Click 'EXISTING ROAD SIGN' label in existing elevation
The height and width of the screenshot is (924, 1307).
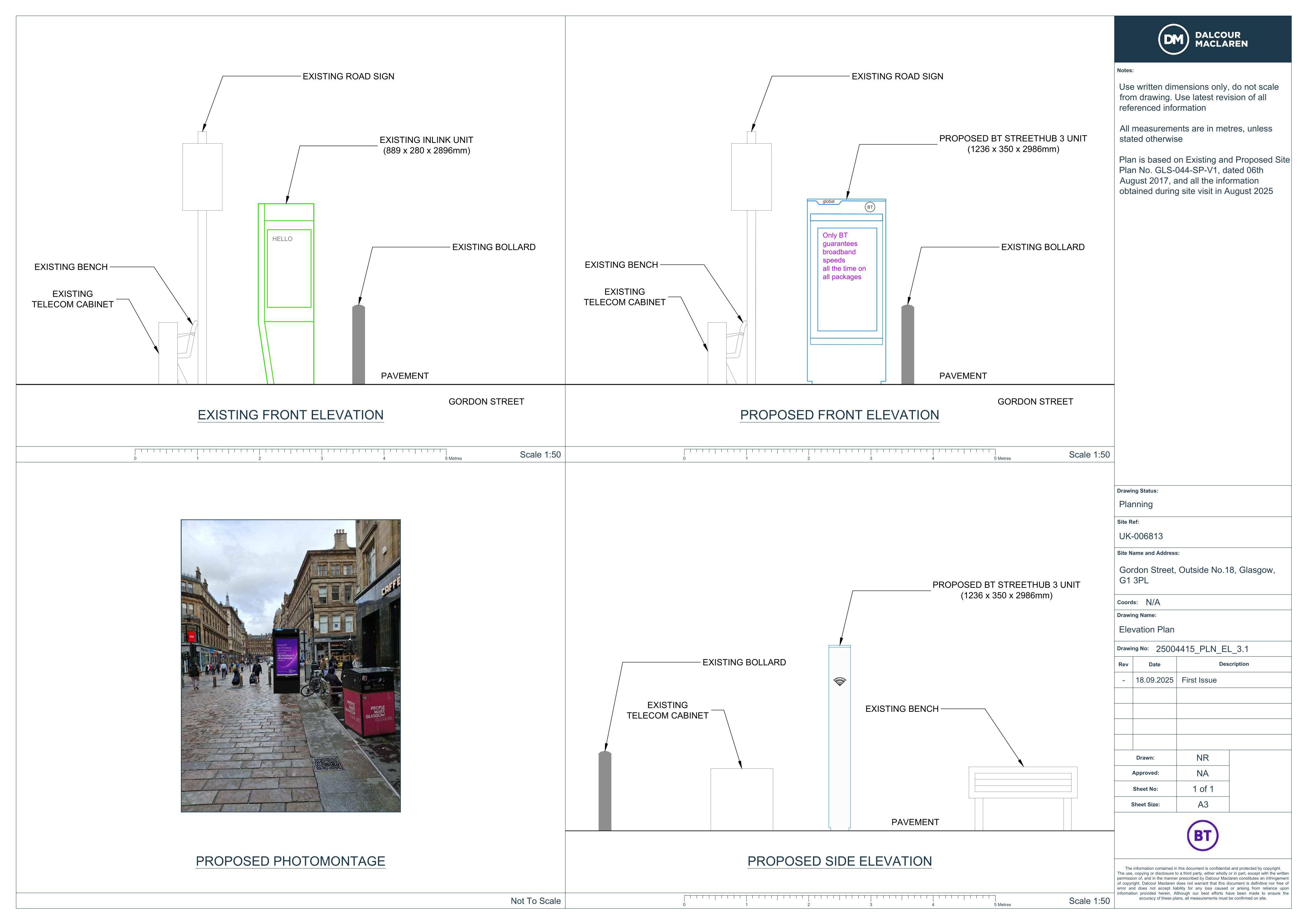(348, 76)
